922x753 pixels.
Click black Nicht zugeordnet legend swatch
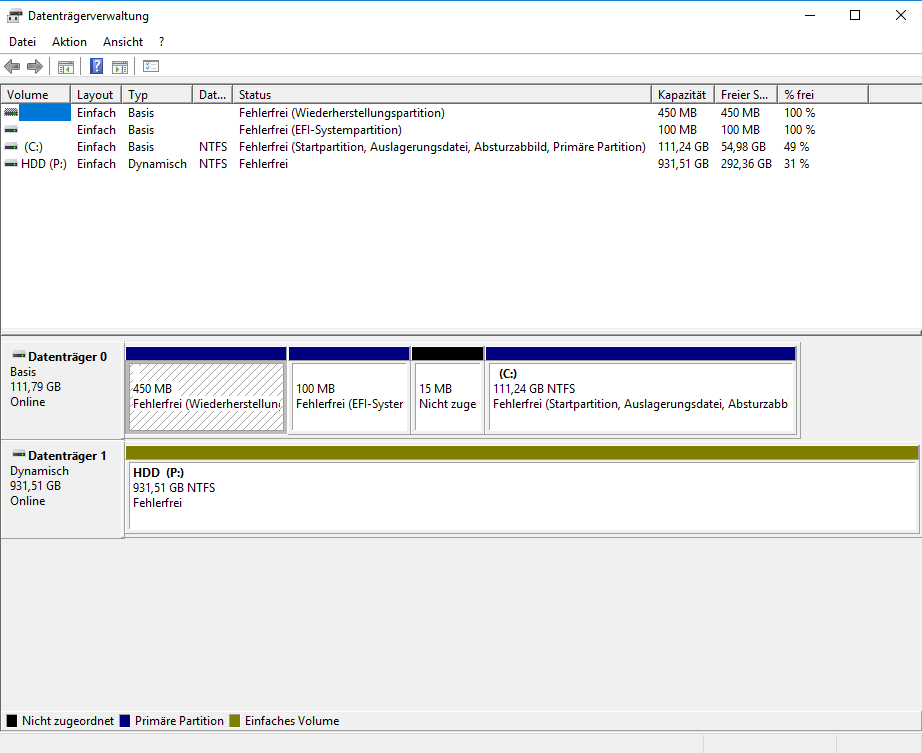point(12,721)
